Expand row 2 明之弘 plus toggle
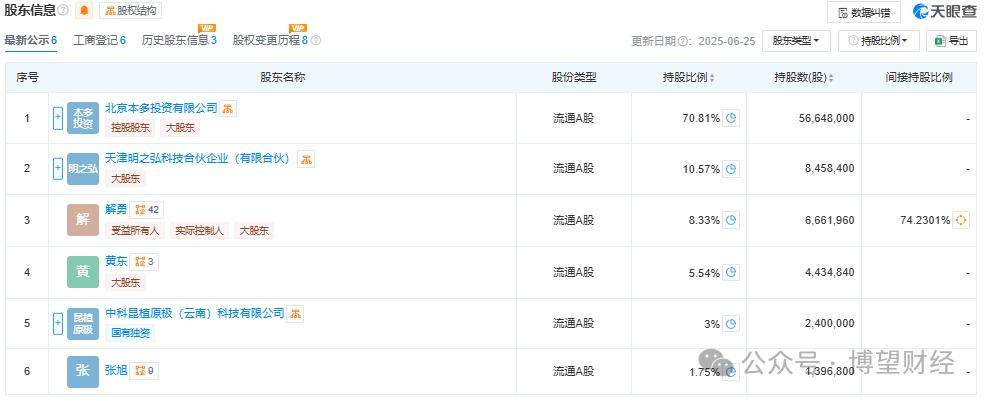This screenshot has width=985, height=401. coord(58,169)
